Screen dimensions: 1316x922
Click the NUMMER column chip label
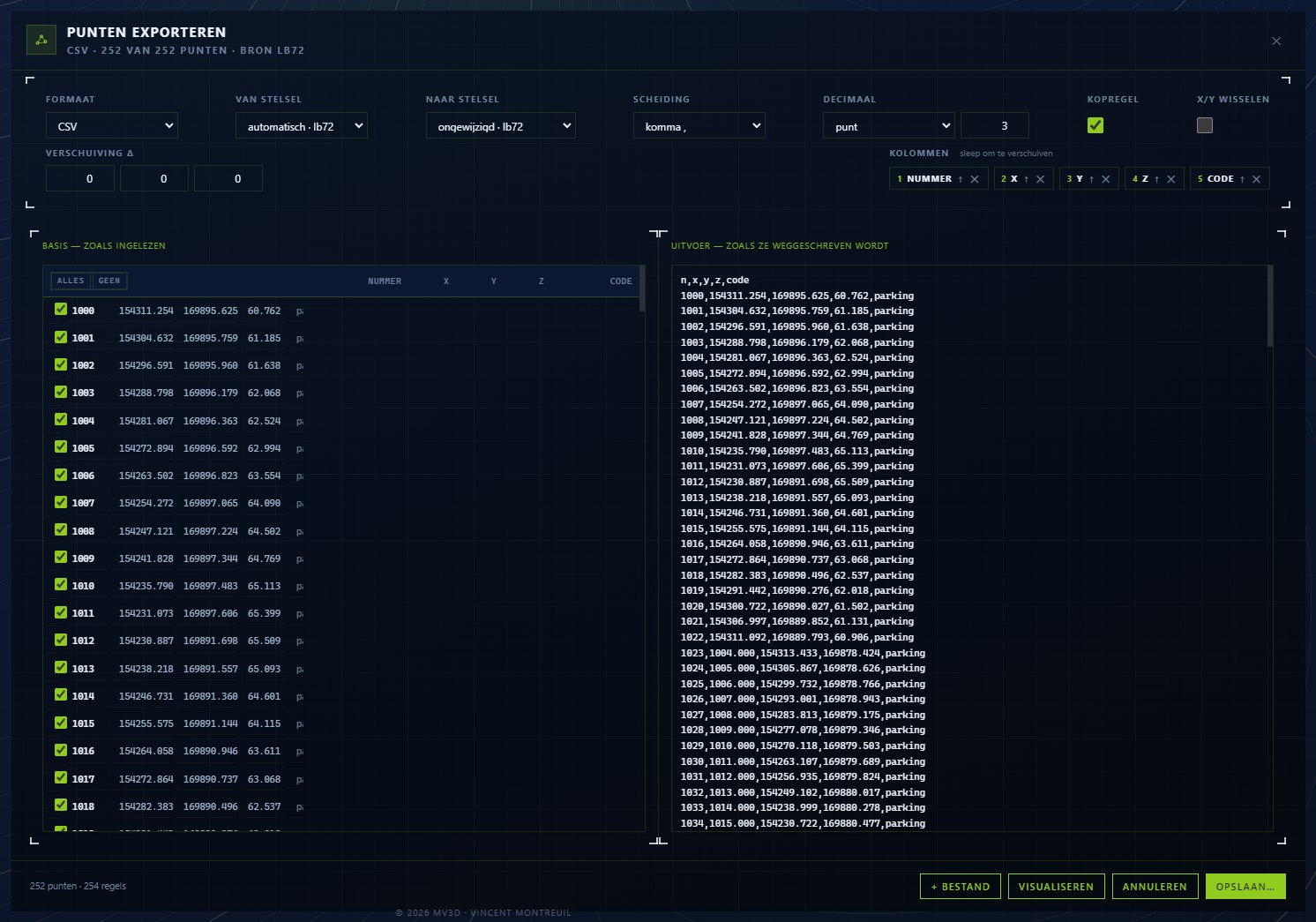click(x=930, y=179)
